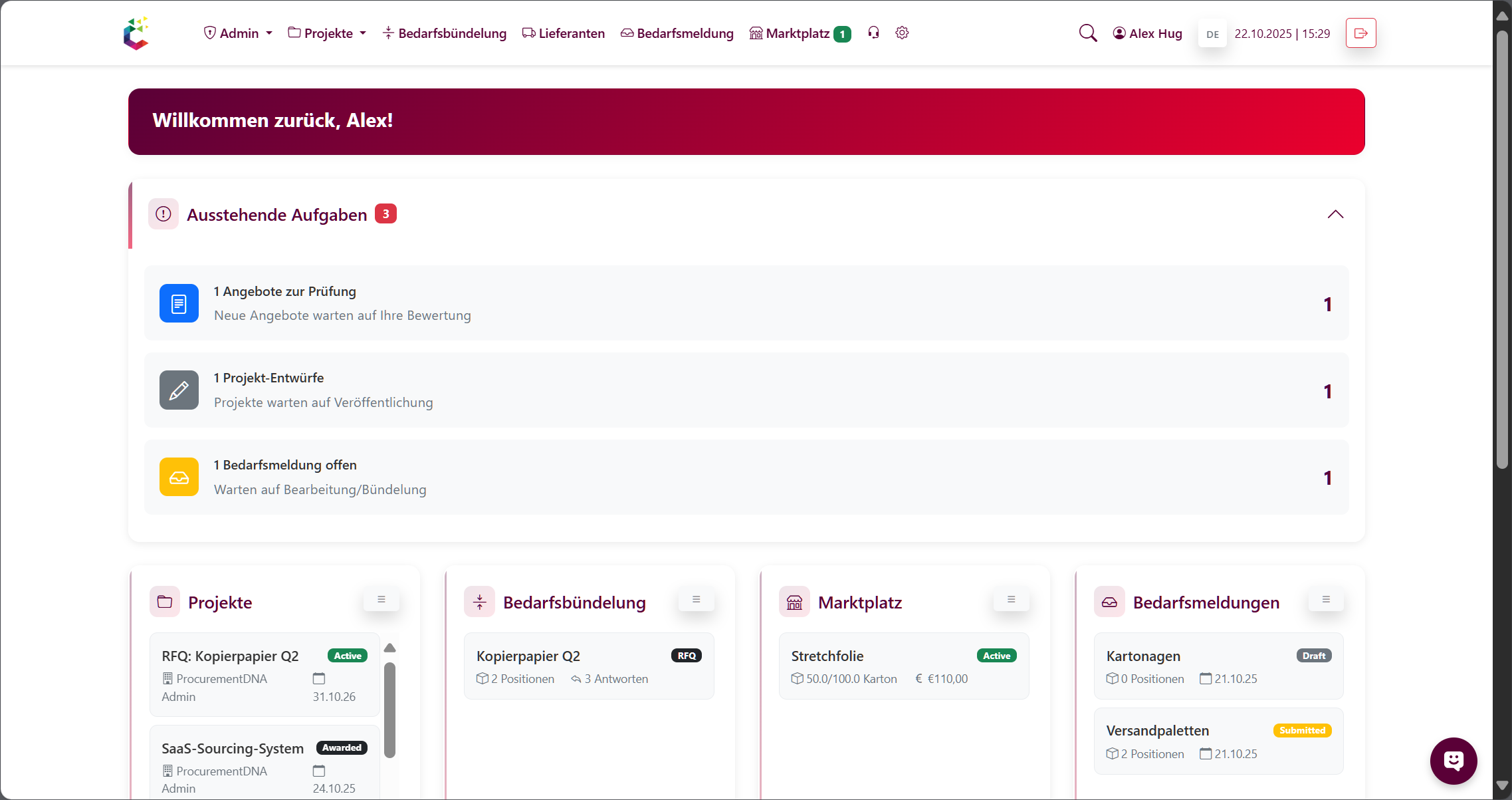Open the settings gear icon
The image size is (1512, 800).
coord(902,32)
